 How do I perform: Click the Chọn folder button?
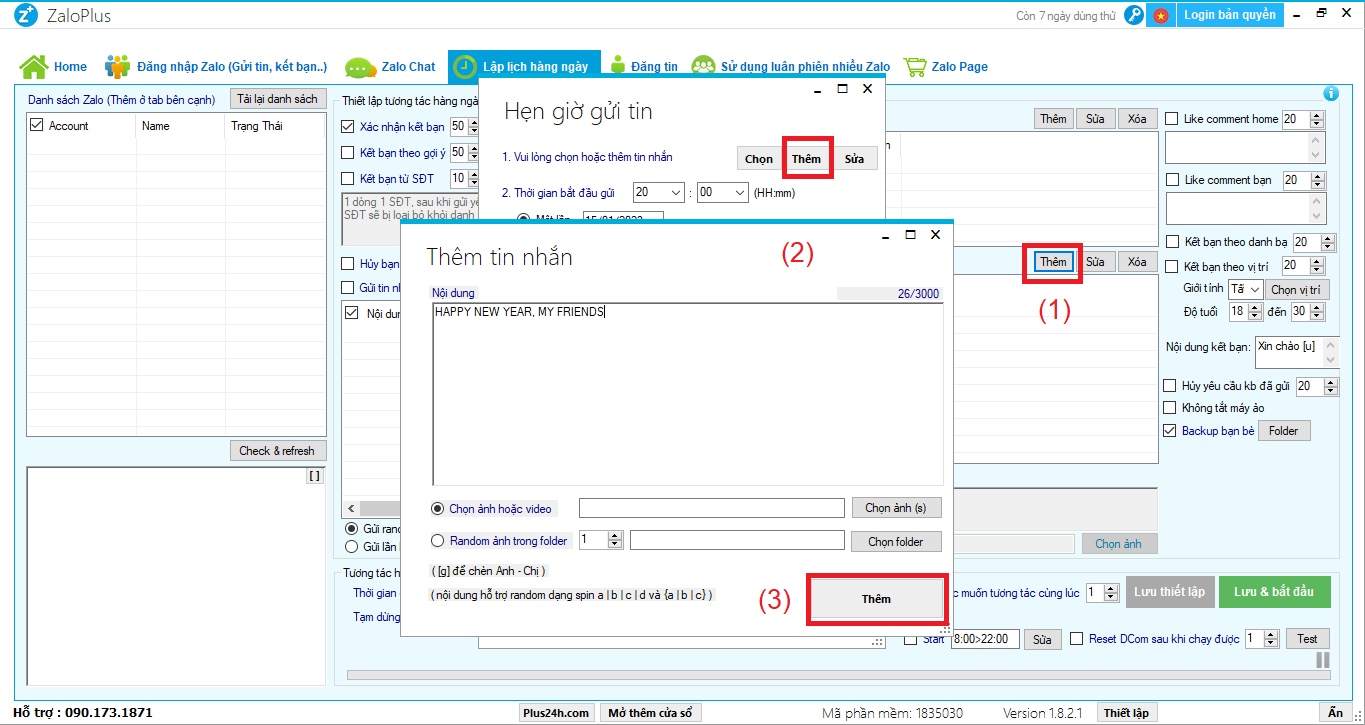[x=896, y=541]
